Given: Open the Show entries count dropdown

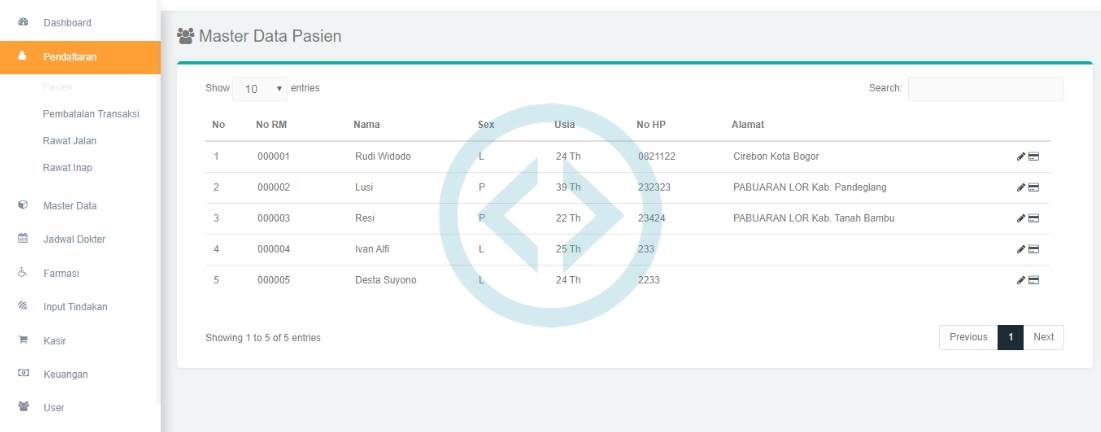Looking at the screenshot, I should [x=261, y=89].
